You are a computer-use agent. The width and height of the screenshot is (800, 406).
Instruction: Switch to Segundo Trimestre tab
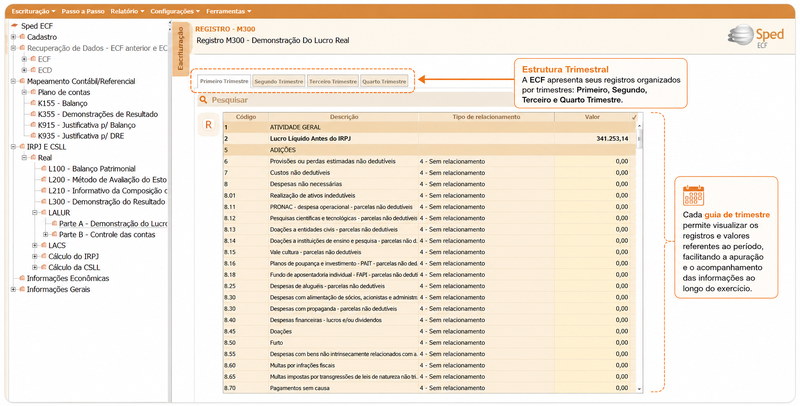[x=279, y=82]
